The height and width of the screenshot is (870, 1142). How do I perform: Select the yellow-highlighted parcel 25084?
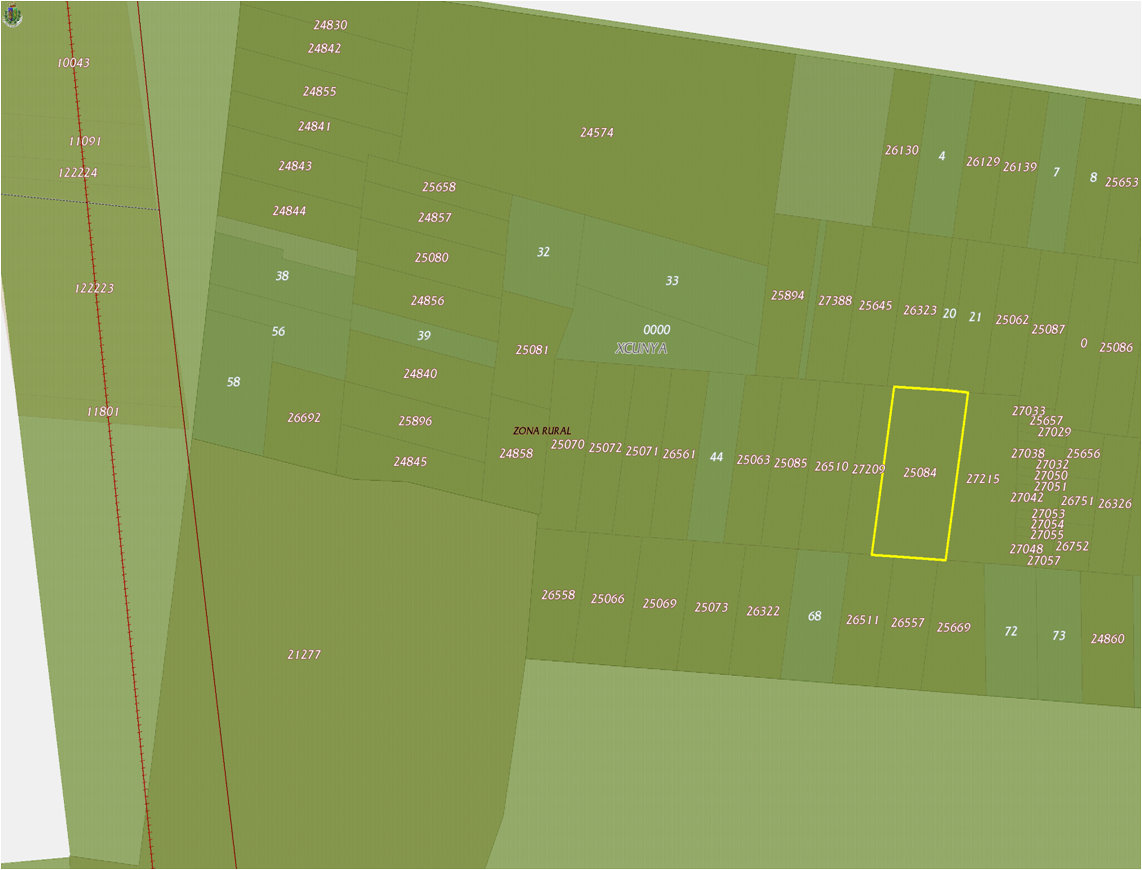pyautogui.click(x=919, y=473)
